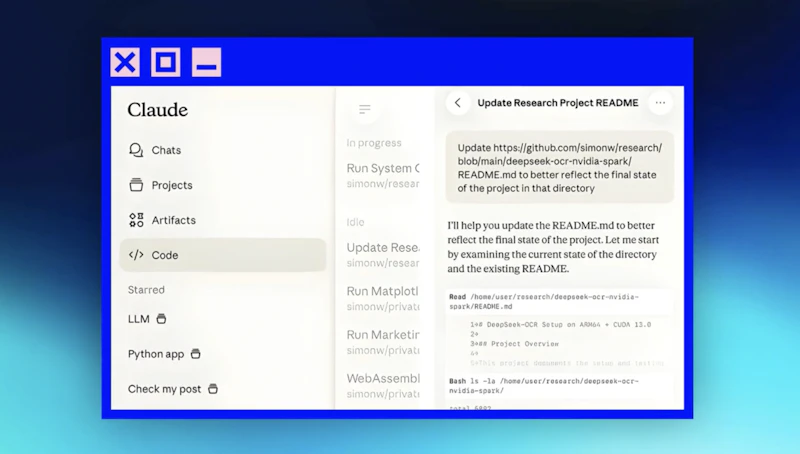Click the Read README.md tool output block
This screenshot has height=454, width=800.
point(560,330)
